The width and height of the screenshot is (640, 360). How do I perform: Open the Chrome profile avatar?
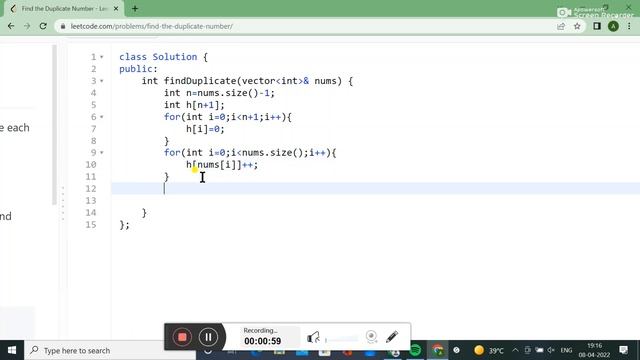coord(613,26)
